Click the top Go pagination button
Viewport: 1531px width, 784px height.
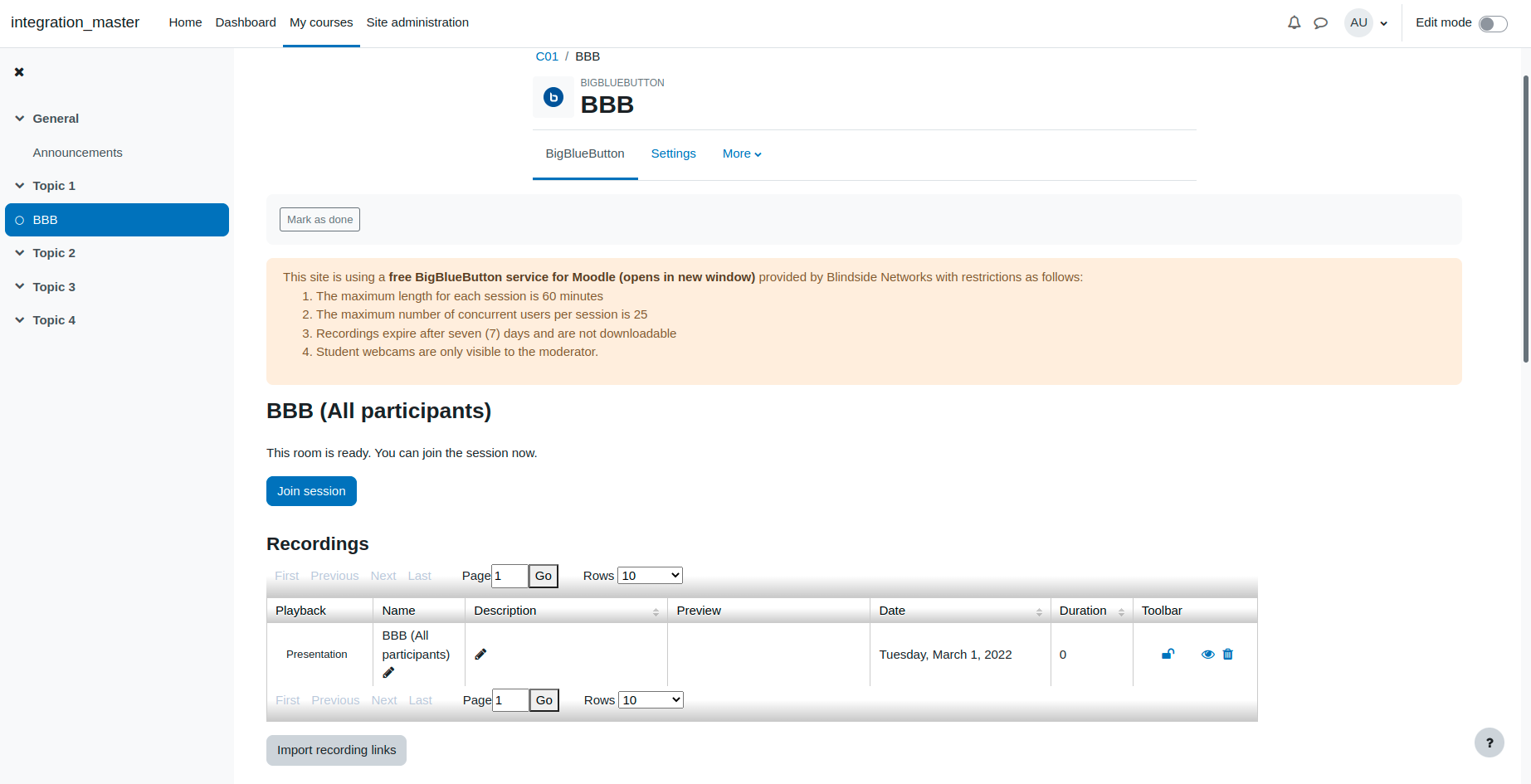tap(544, 576)
